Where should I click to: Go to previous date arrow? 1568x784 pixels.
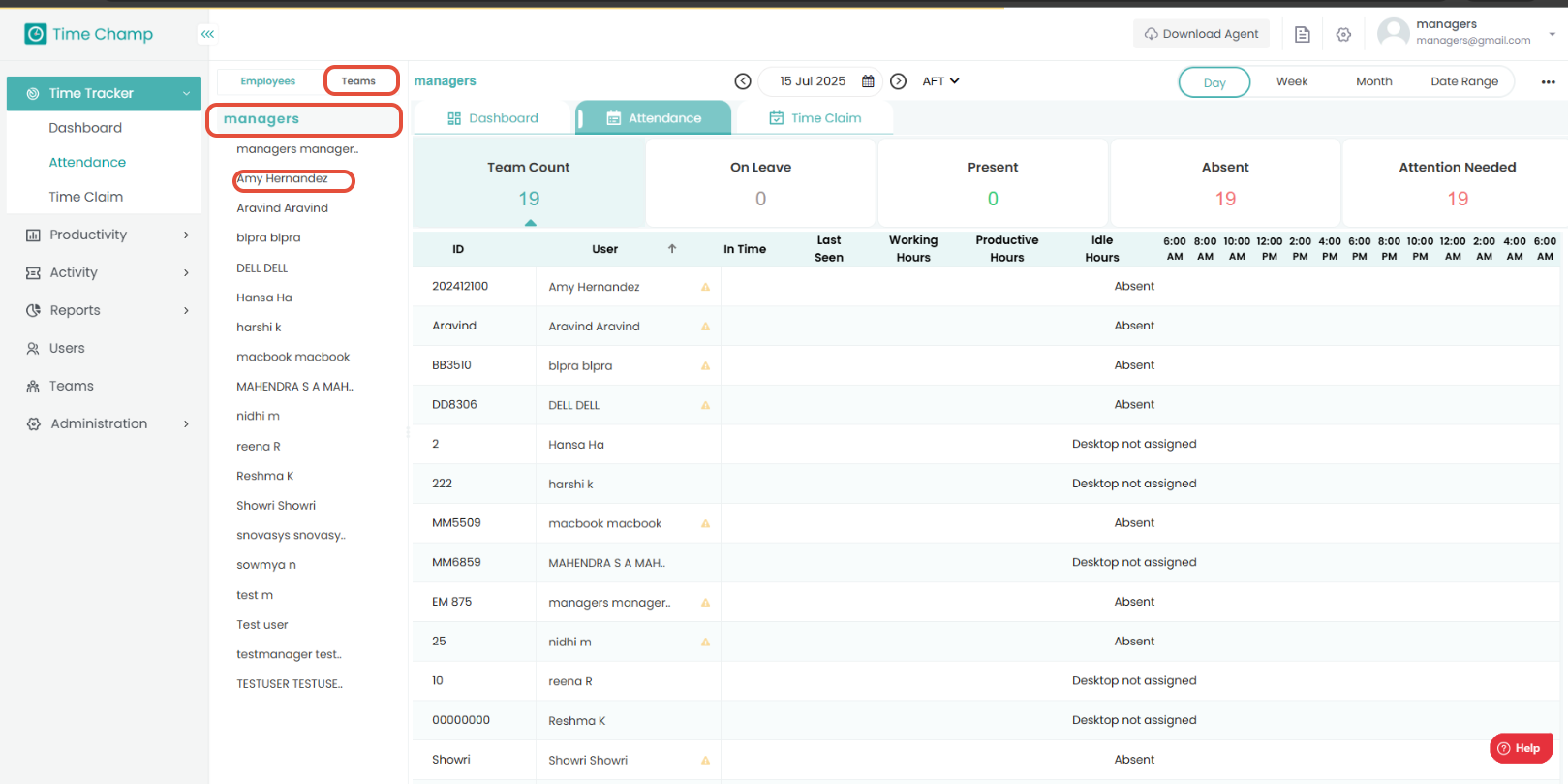click(743, 81)
